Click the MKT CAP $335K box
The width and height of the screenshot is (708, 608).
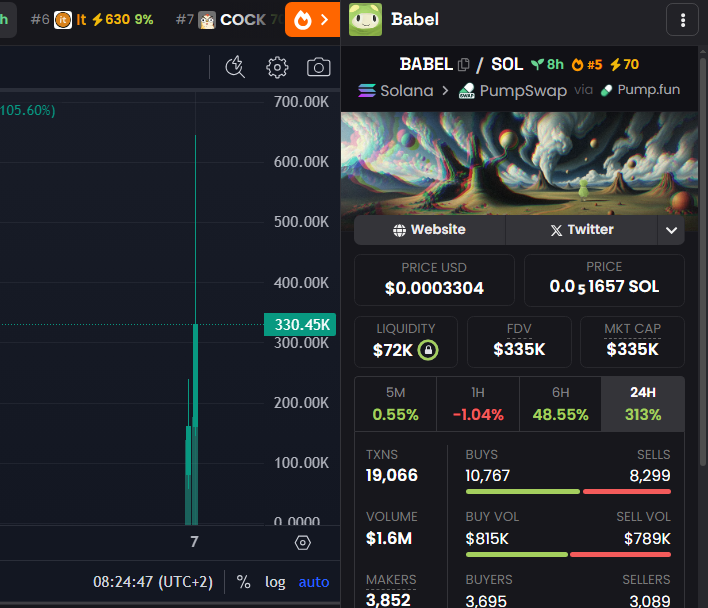[632, 342]
